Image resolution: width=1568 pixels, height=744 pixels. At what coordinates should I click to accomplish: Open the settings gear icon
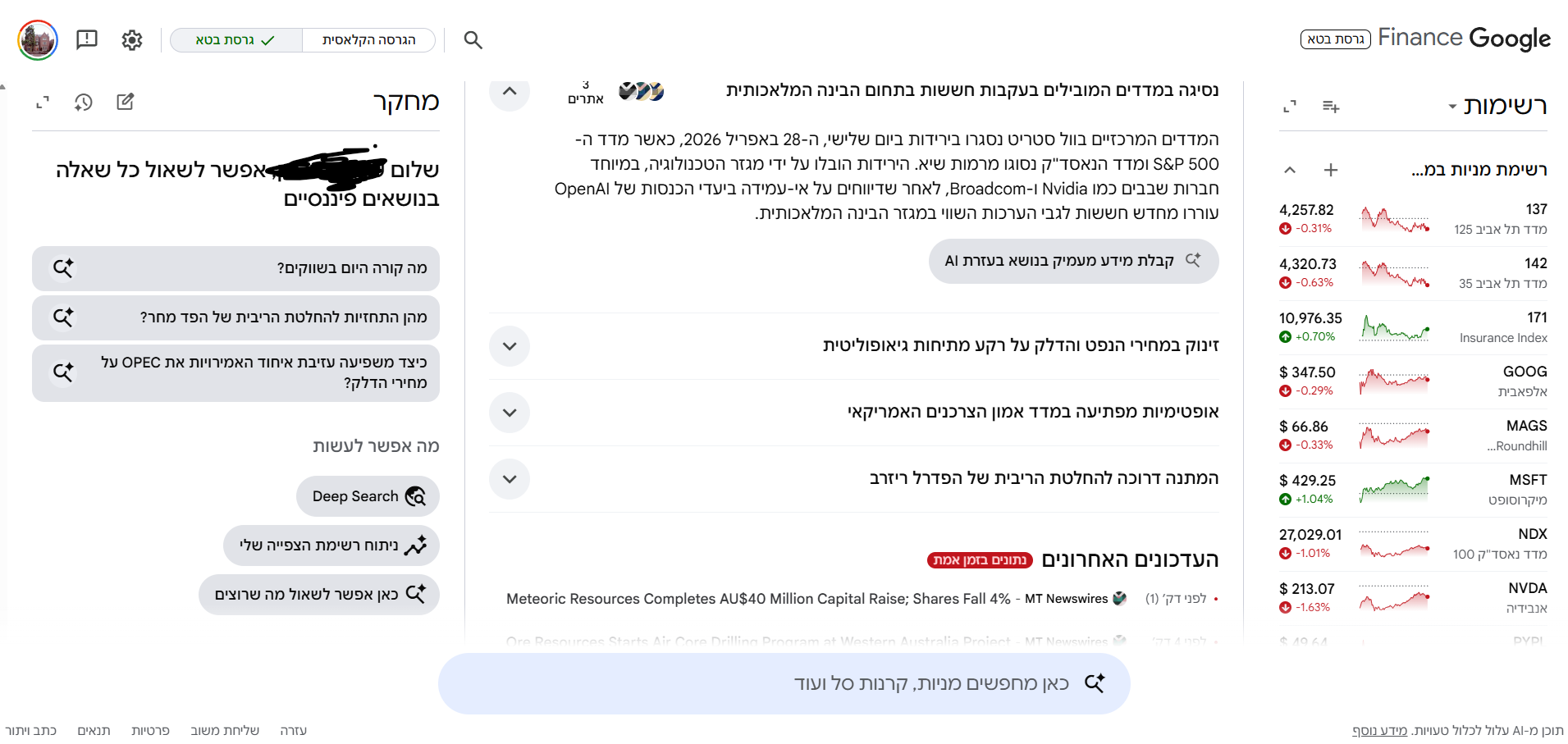(x=132, y=40)
